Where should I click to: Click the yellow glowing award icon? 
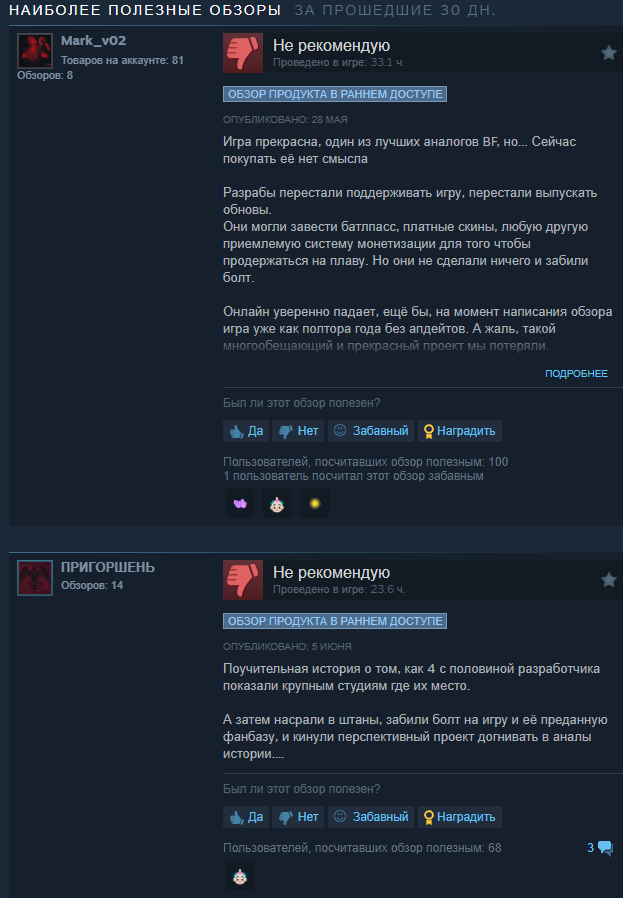314,503
